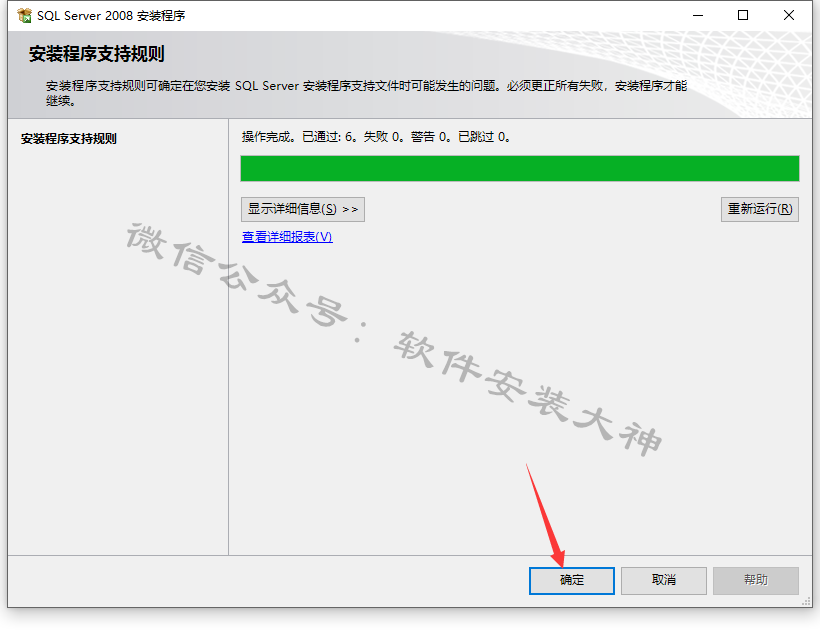Screen dimensions: 820x643
Task: Close the SQL Server 2008 installer window
Action: [x=789, y=16]
